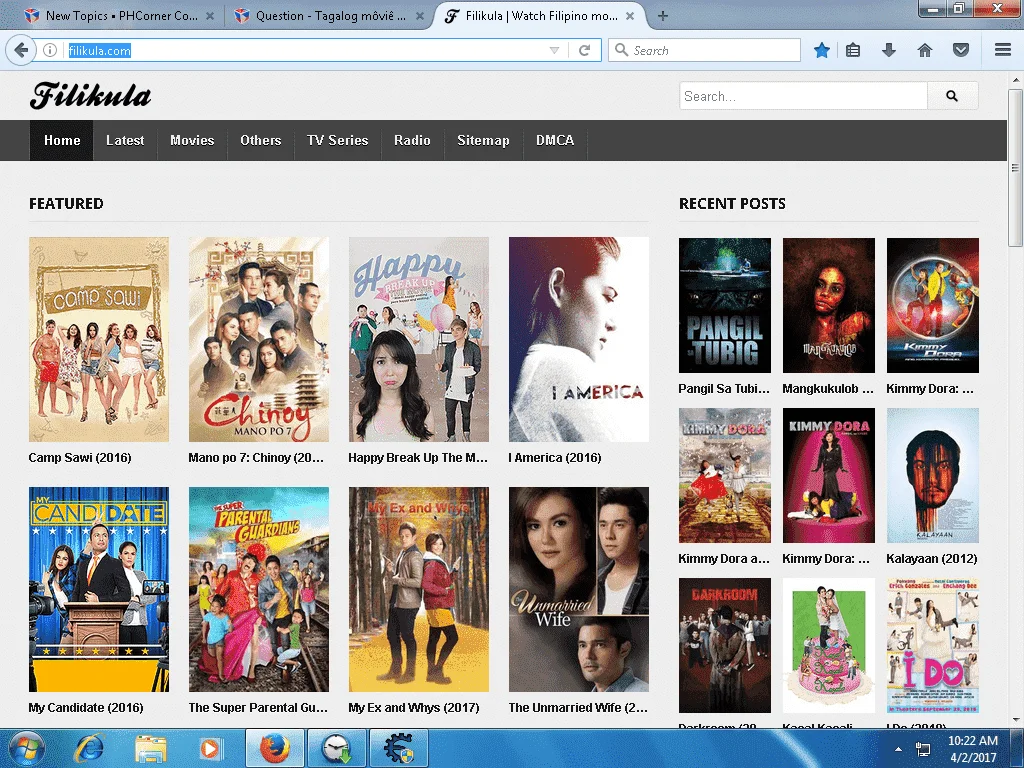Go back with the browser back arrow
The height and width of the screenshot is (768, 1024).
click(x=22, y=50)
